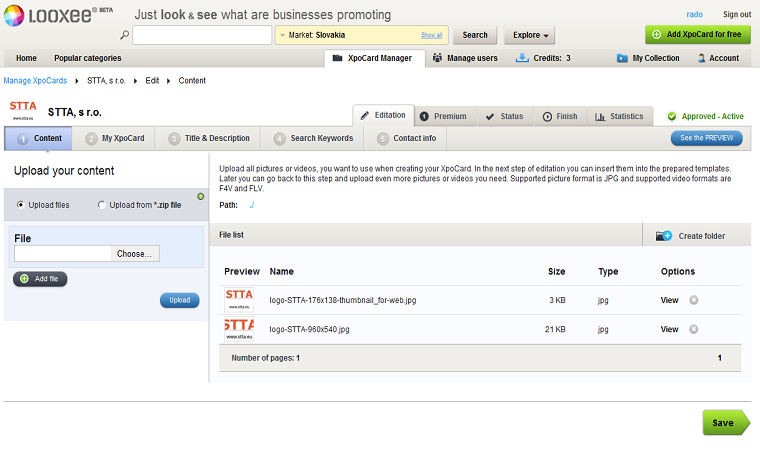Click the green Approved check icon
The image size is (760, 450).
(672, 116)
